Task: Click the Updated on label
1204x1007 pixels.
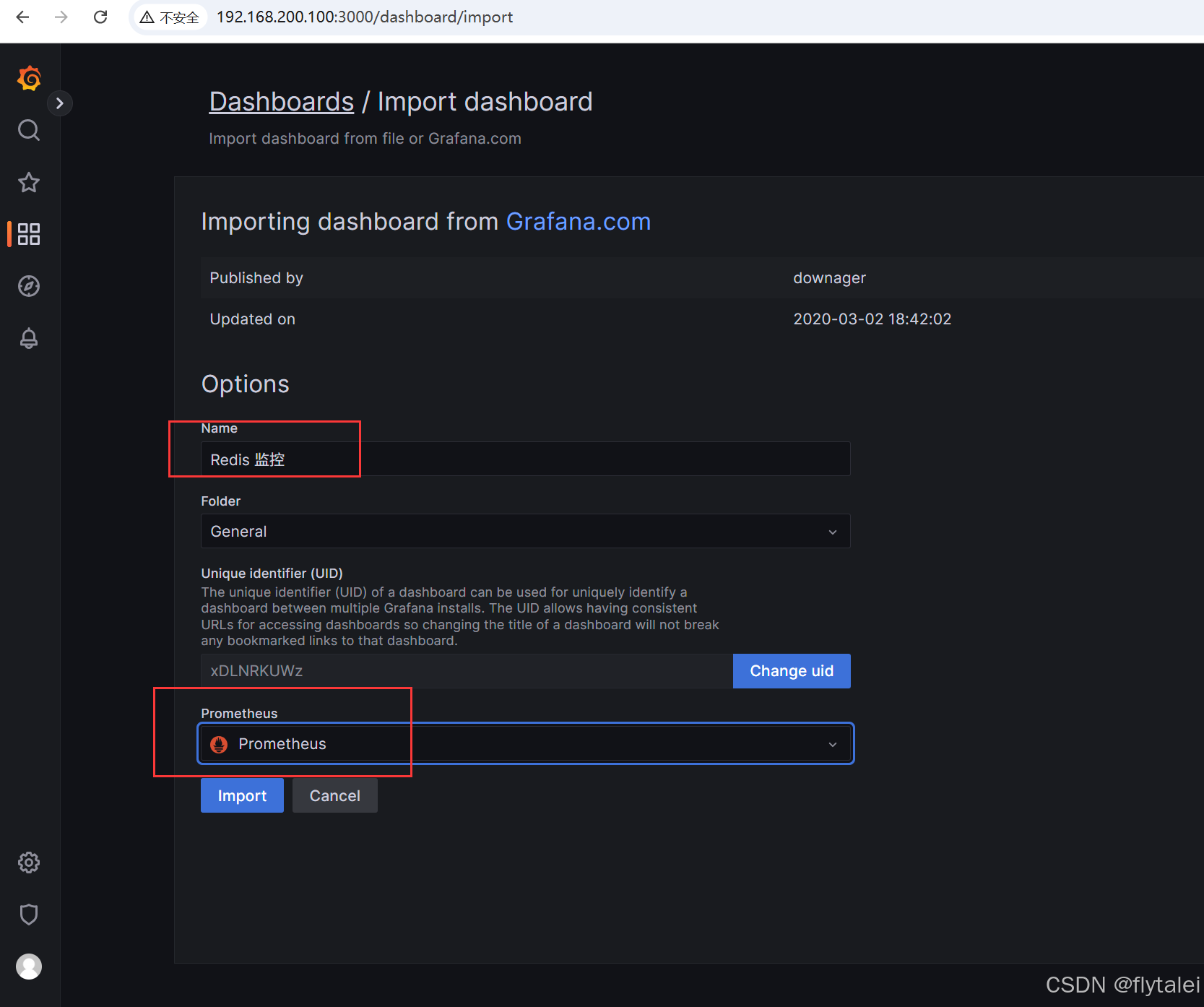Action: (x=252, y=319)
